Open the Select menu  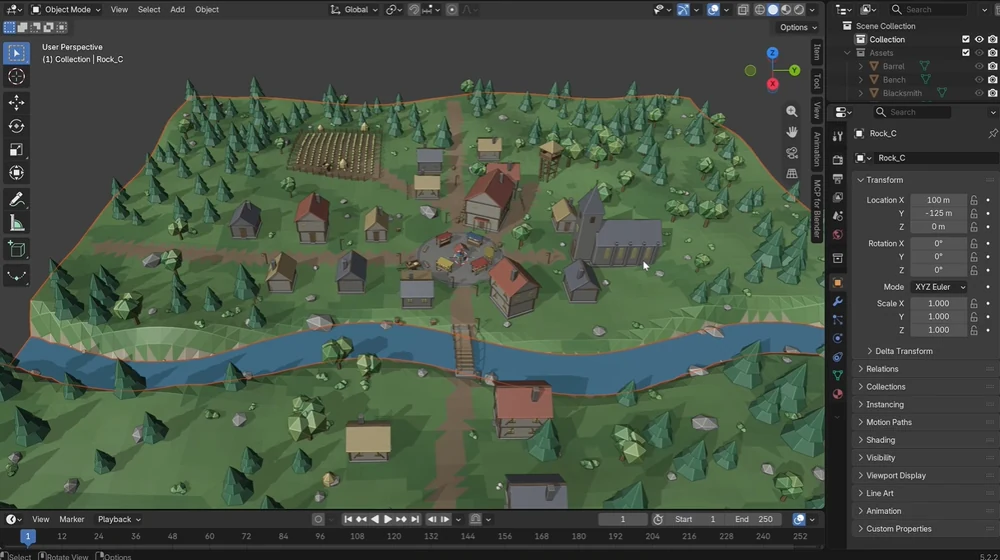point(149,10)
